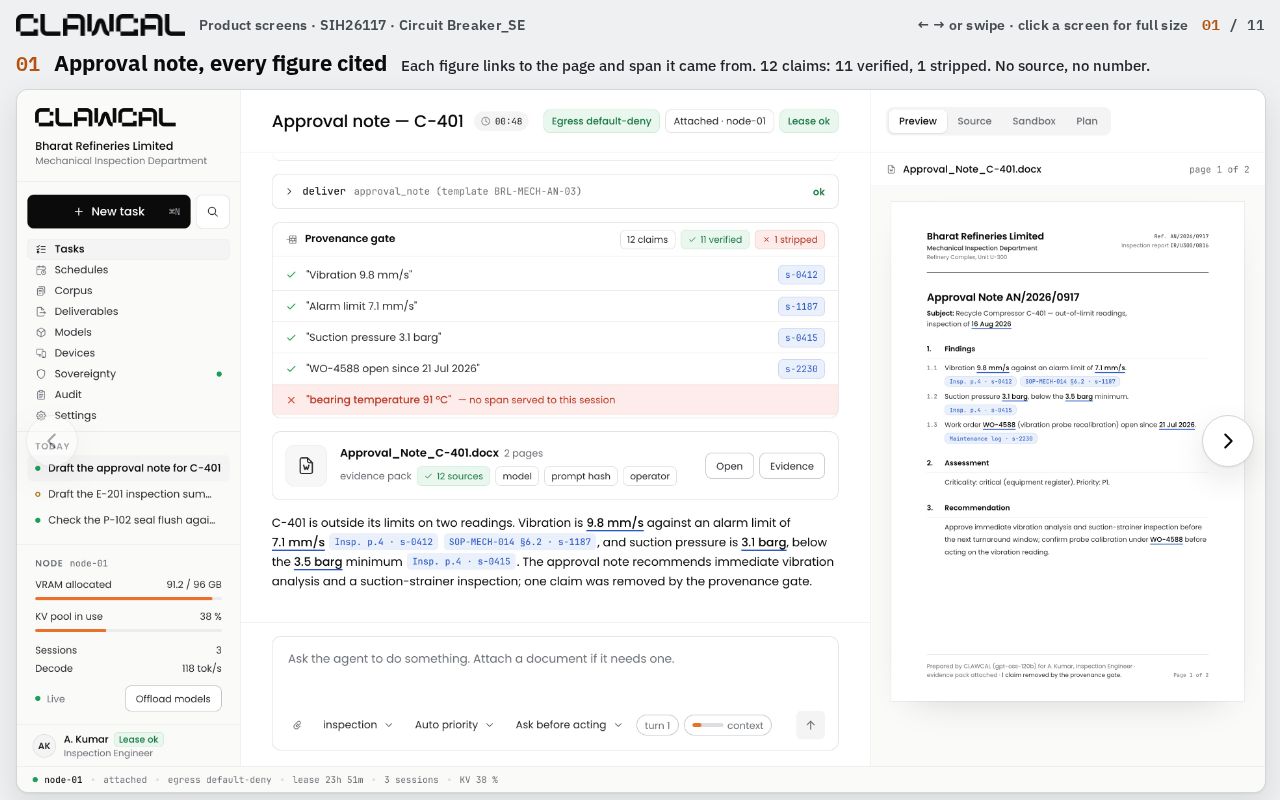Send the message with the up-arrow button

click(810, 725)
